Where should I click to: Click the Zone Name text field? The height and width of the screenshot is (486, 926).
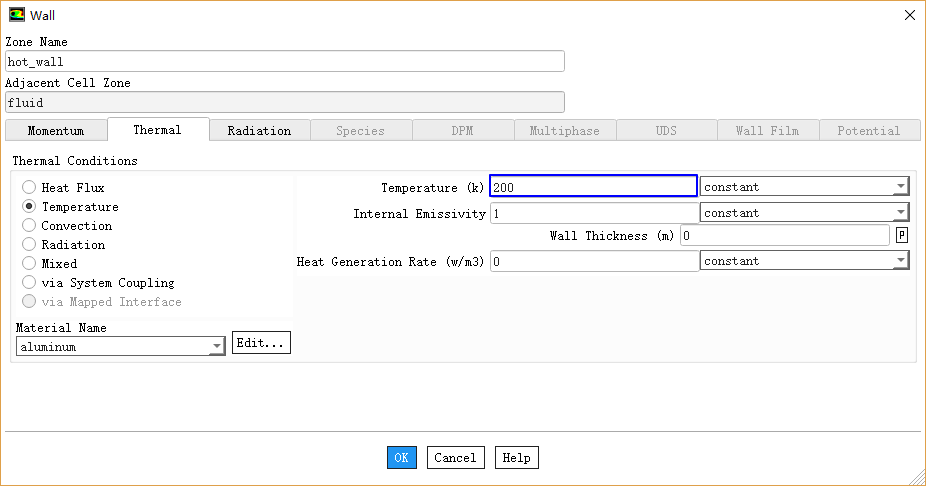pos(285,62)
